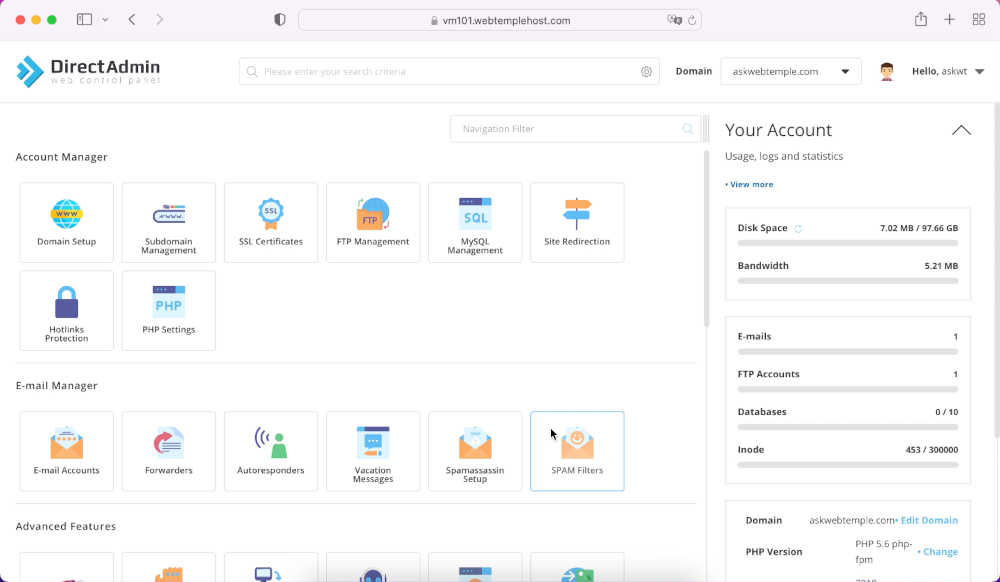Focus the Navigation Filter field
Screen dimensions: 1000x582
[575, 129]
